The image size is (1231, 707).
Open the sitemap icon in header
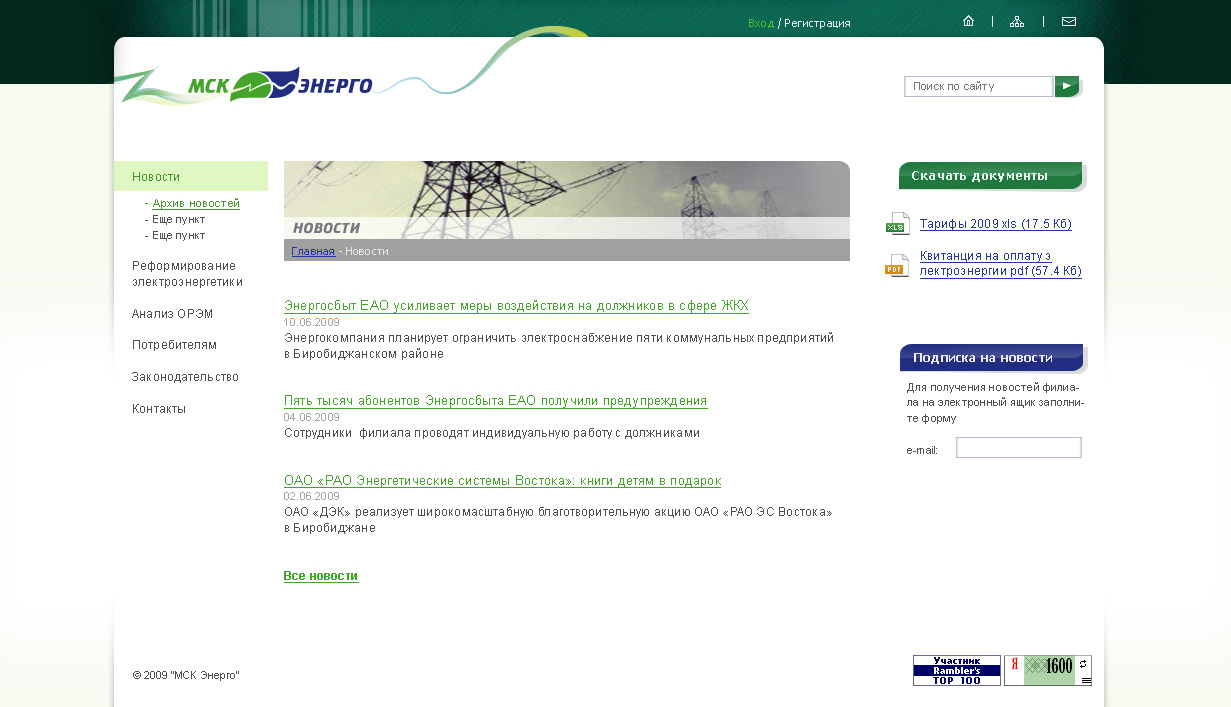tap(1017, 21)
